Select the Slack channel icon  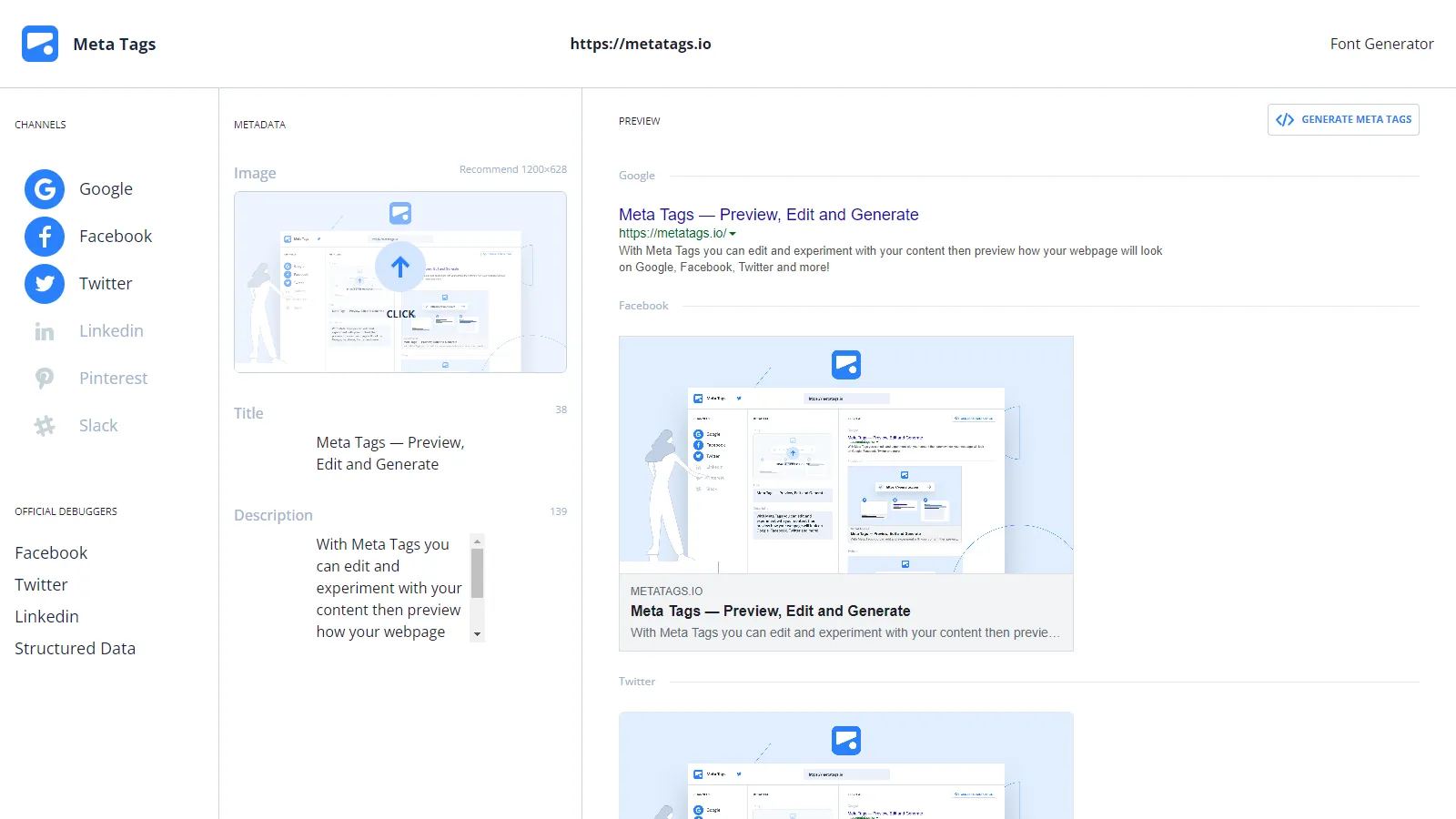[44, 425]
